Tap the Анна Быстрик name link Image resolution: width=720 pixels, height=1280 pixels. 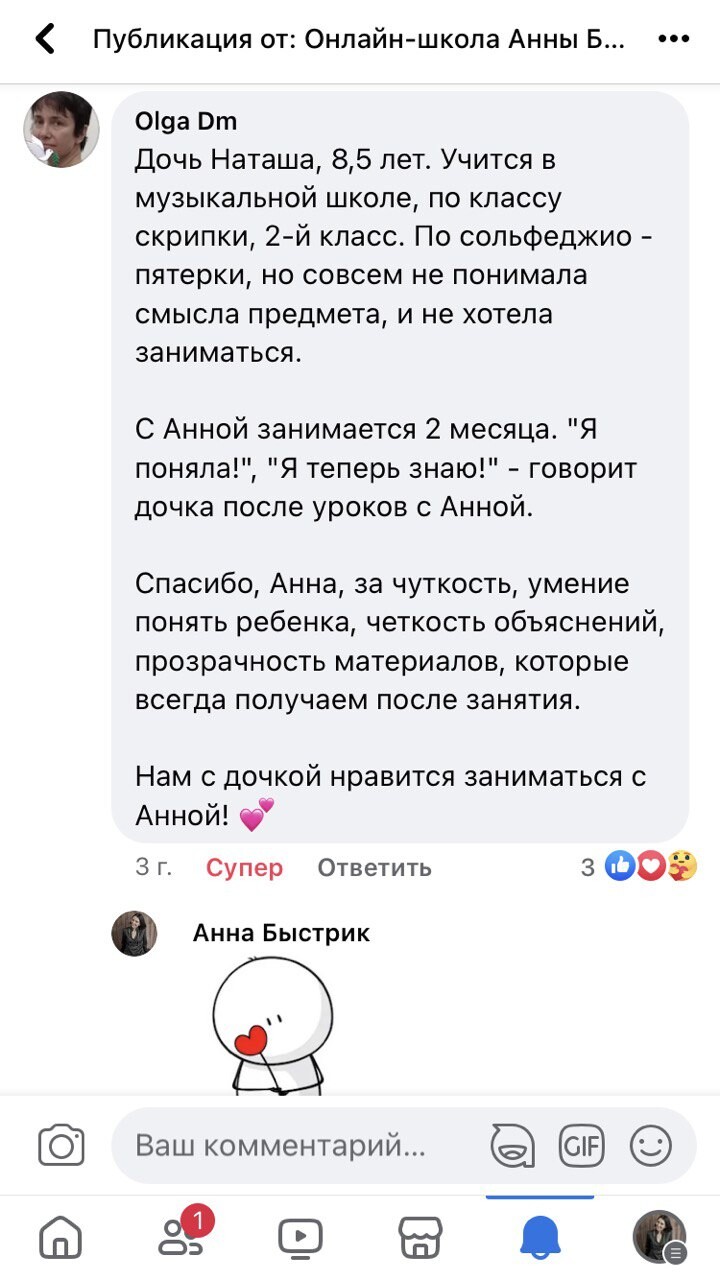click(x=280, y=933)
